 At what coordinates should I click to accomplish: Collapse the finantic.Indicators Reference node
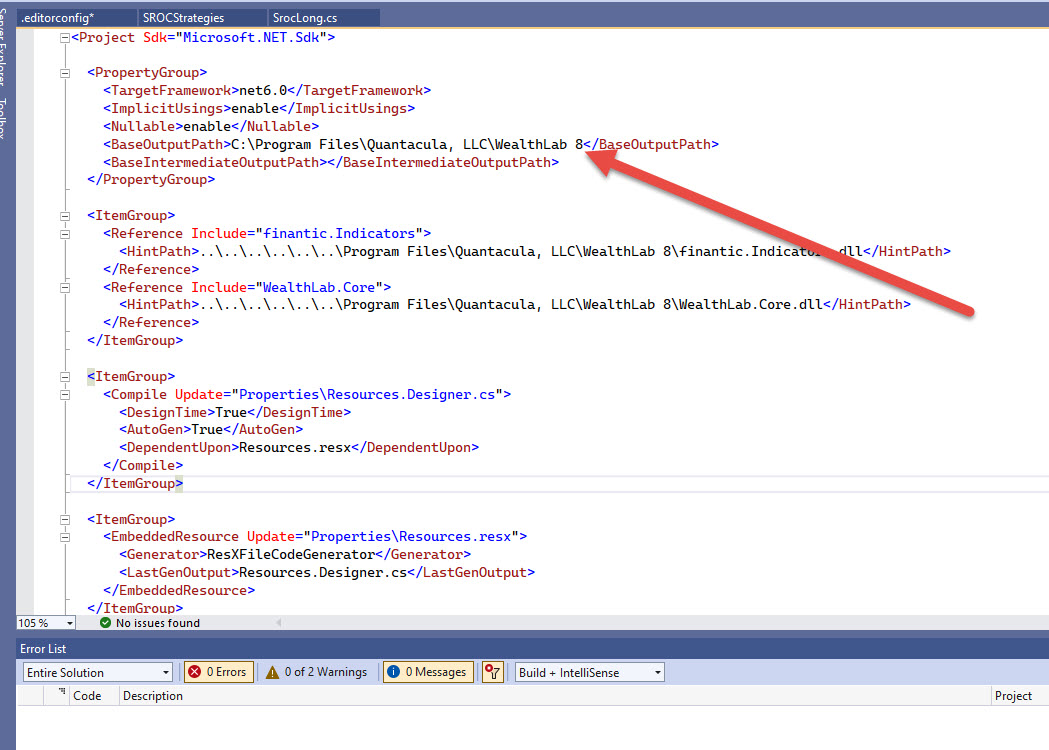tap(65, 234)
